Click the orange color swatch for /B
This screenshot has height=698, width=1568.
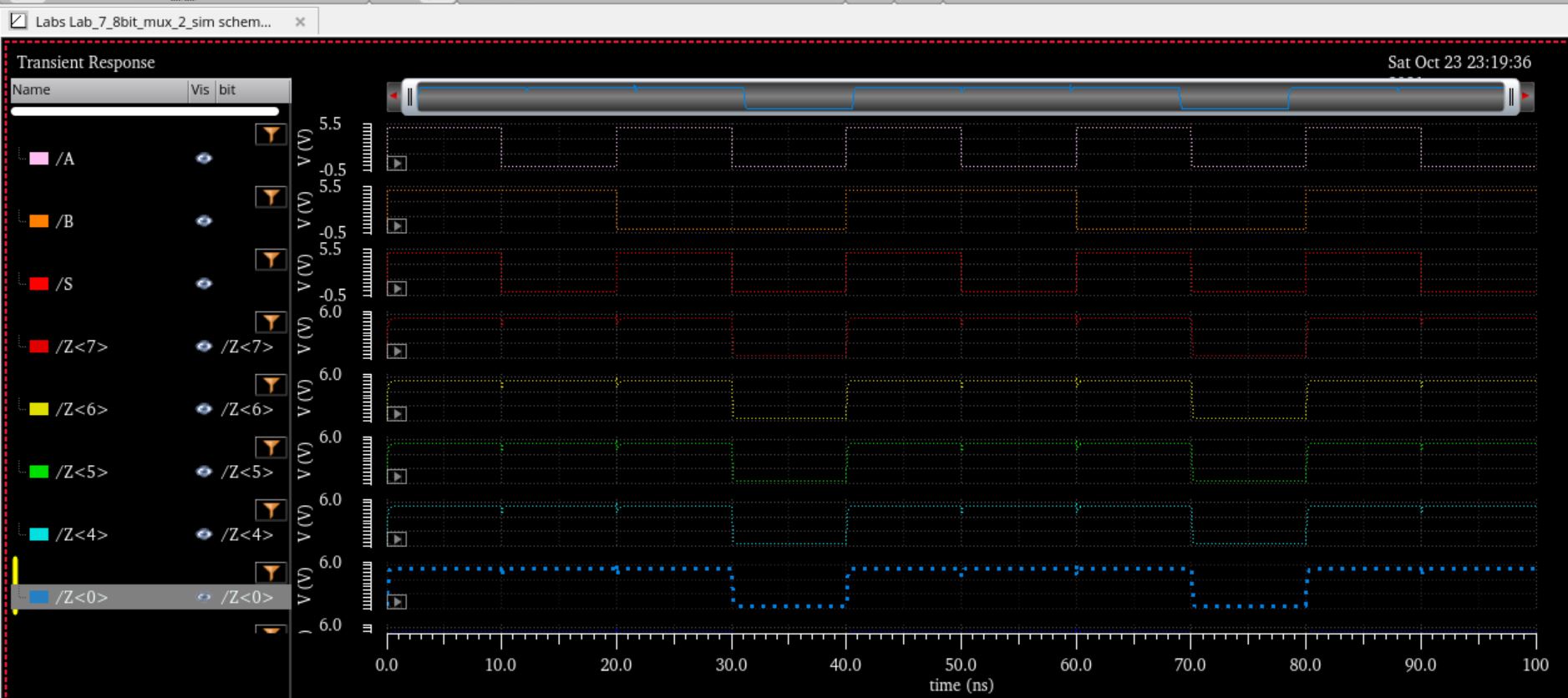[39, 221]
